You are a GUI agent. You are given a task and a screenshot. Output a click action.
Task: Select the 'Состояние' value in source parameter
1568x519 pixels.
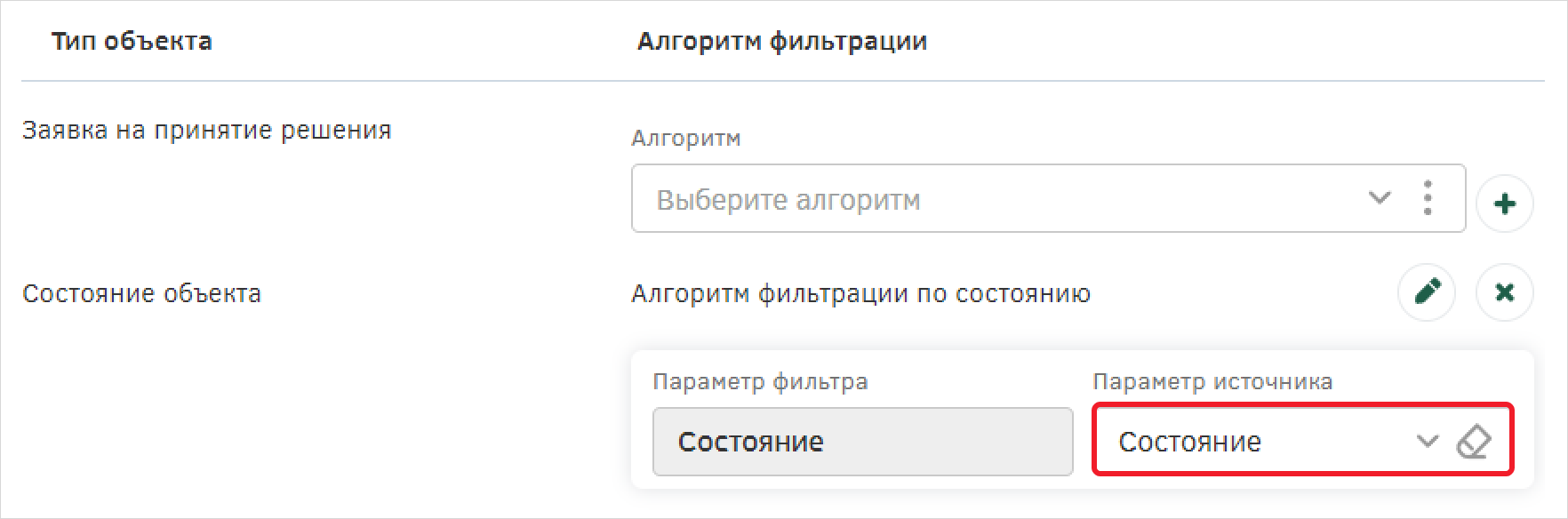click(1189, 442)
